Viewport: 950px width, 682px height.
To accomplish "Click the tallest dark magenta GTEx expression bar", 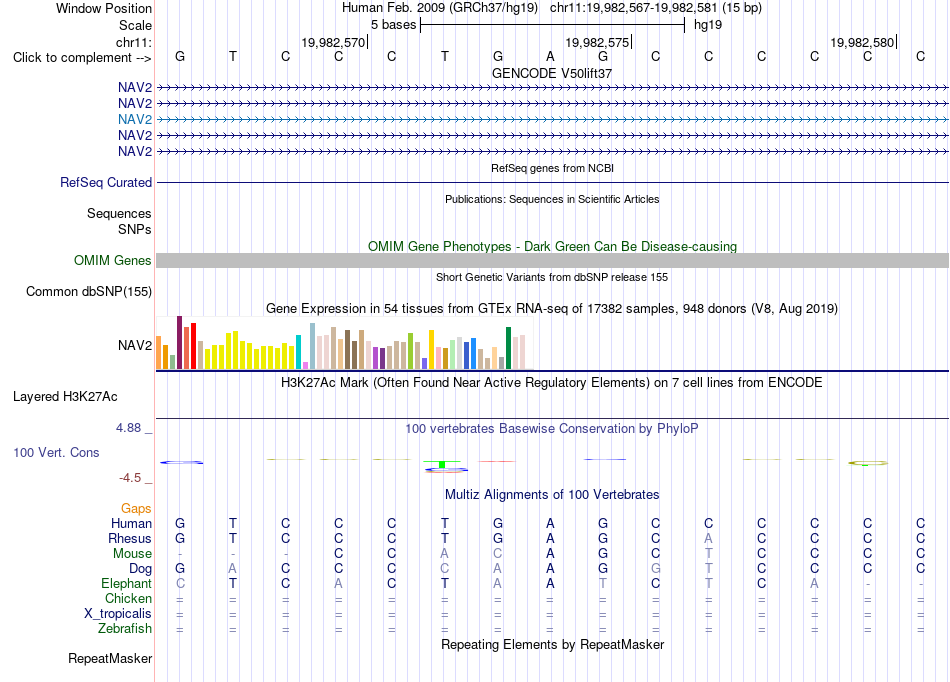I will pyautogui.click(x=179, y=342).
